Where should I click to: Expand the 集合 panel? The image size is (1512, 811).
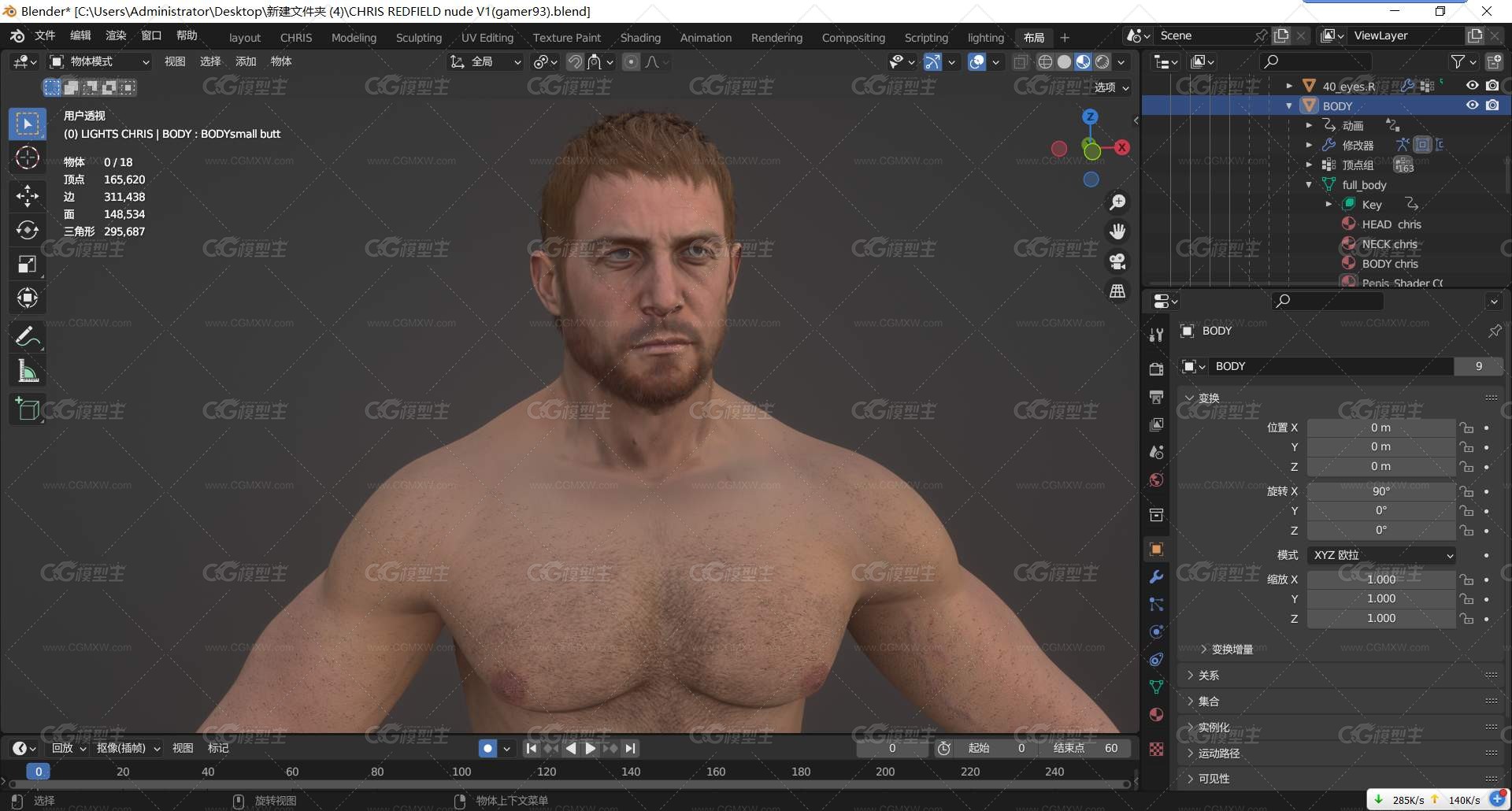click(x=1208, y=702)
